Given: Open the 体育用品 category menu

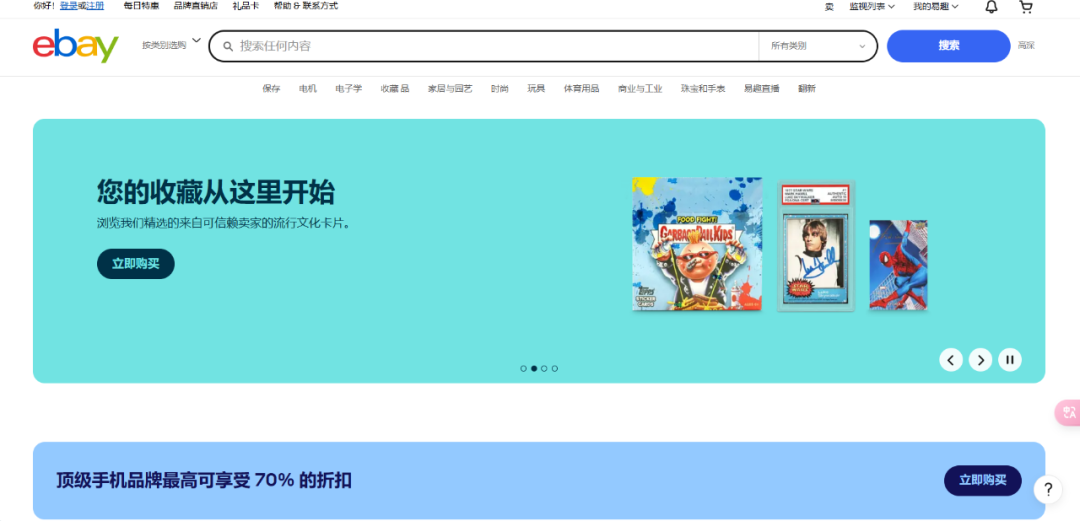Looking at the screenshot, I should coord(581,88).
